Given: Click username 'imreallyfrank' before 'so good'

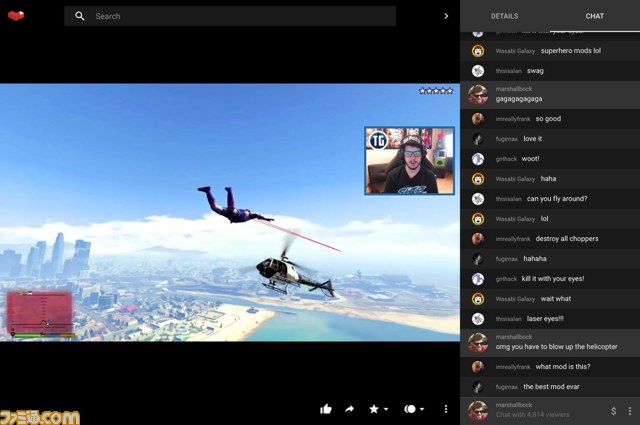Looking at the screenshot, I should coord(513,119).
